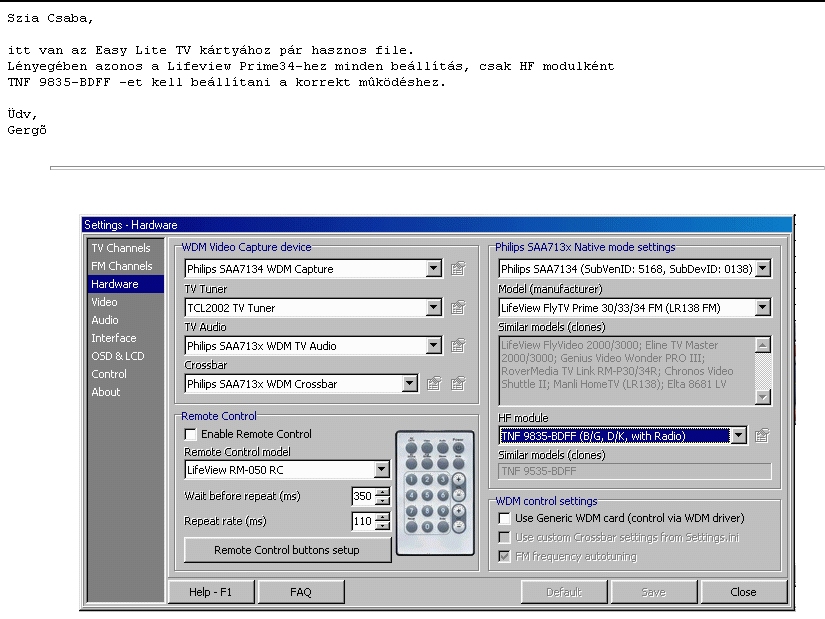This screenshot has height=619, width=825.
Task: Open TV Audio properties icon
Action: (458, 346)
